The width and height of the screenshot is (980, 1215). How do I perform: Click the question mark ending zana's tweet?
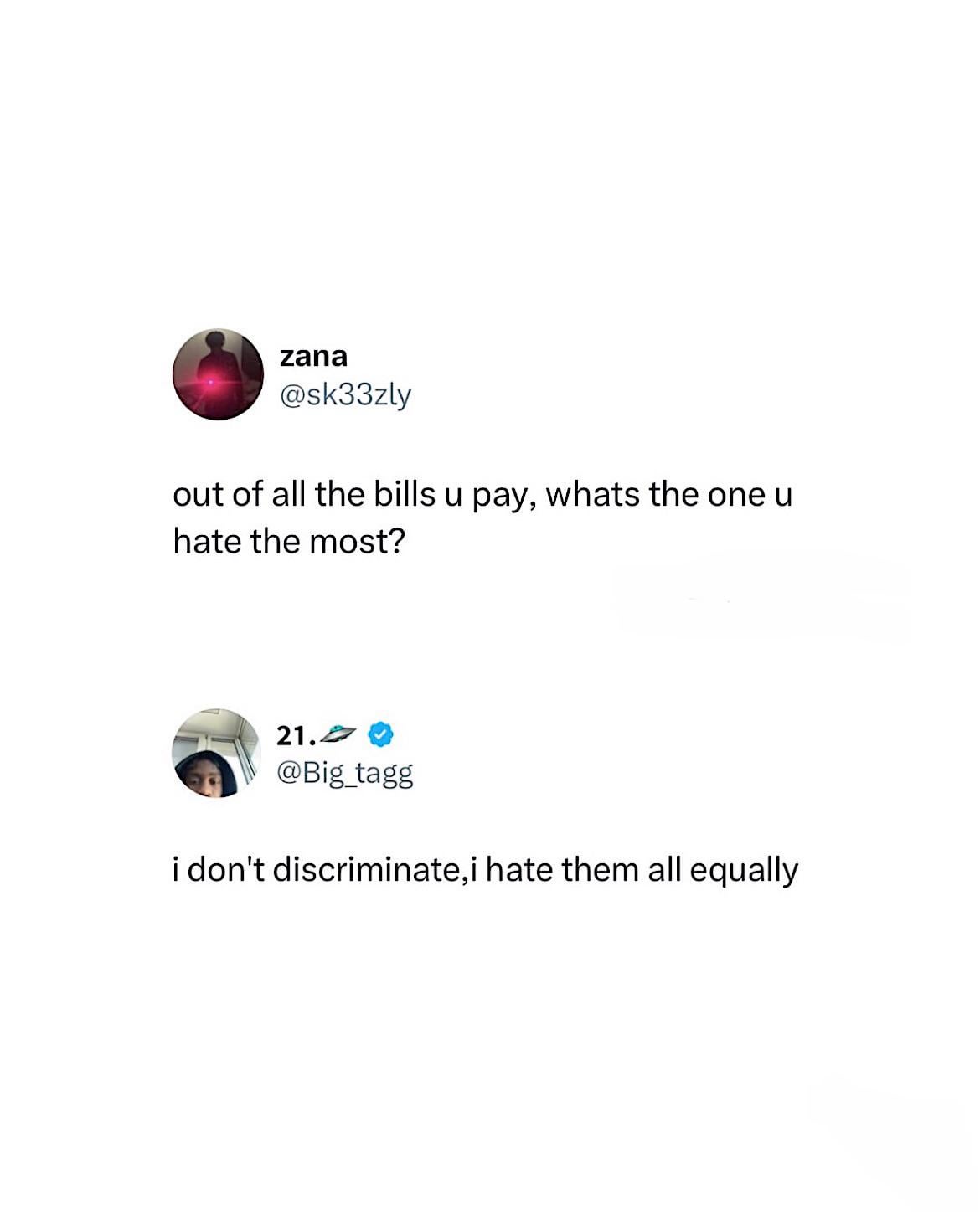pos(397,542)
